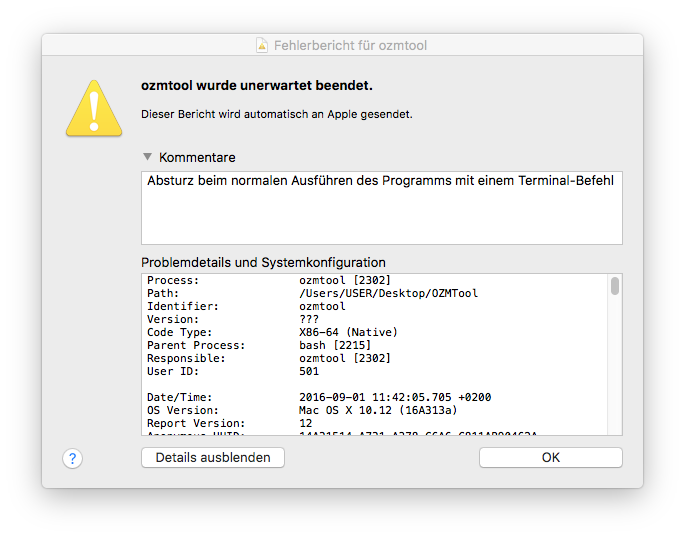Click the document icon in the title bar

pos(262,45)
